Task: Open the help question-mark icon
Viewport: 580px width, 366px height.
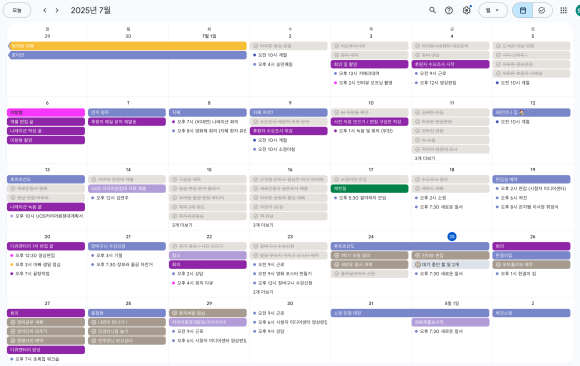Action: [449, 10]
